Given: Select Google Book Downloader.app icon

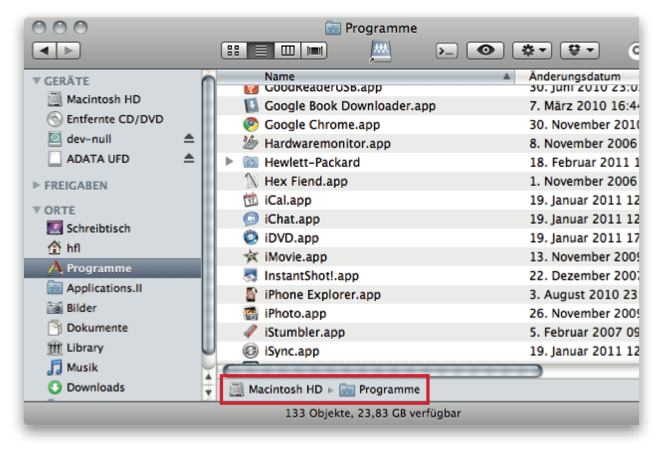Looking at the screenshot, I should tap(251, 105).
